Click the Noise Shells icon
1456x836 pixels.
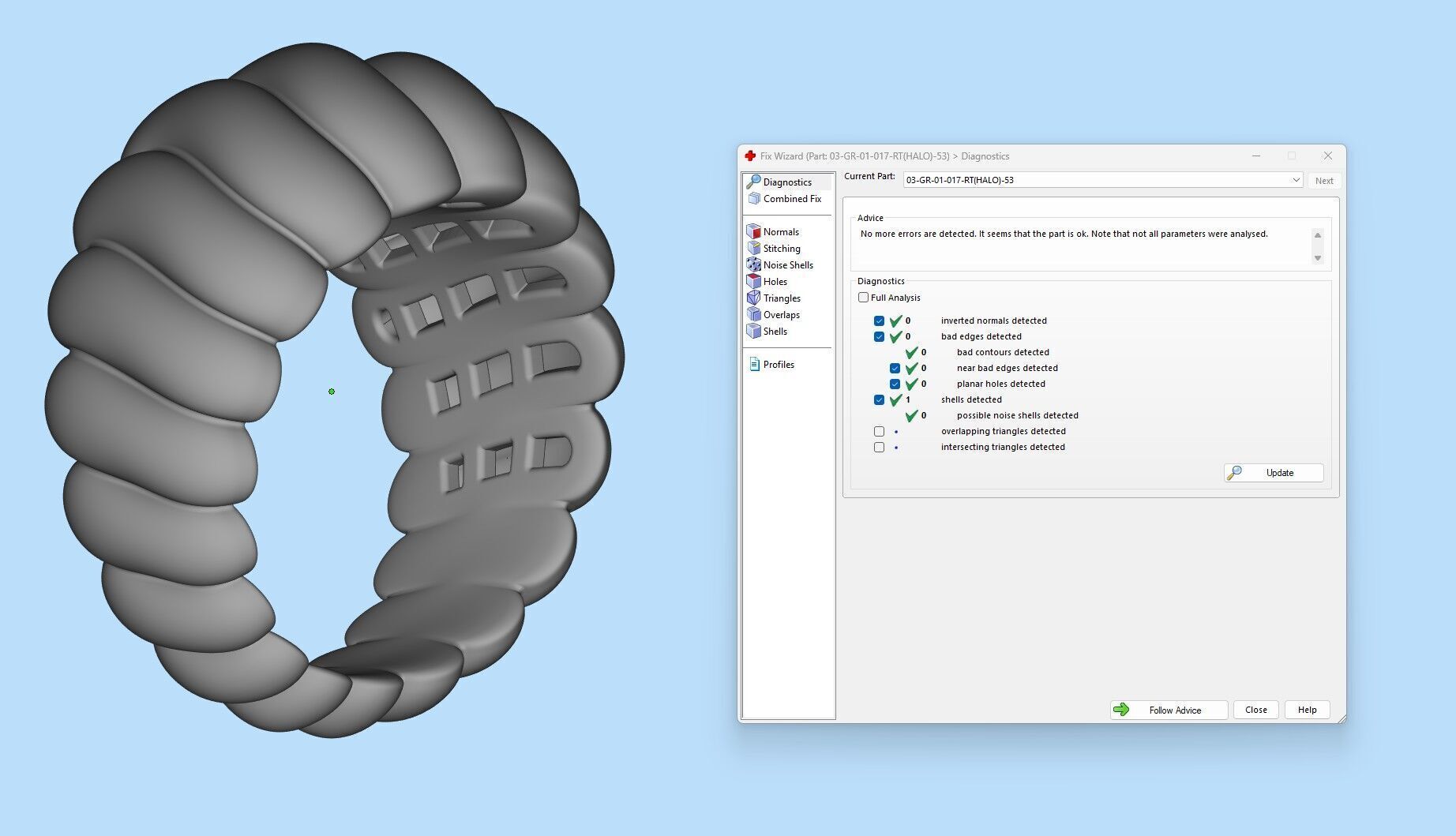coord(754,265)
